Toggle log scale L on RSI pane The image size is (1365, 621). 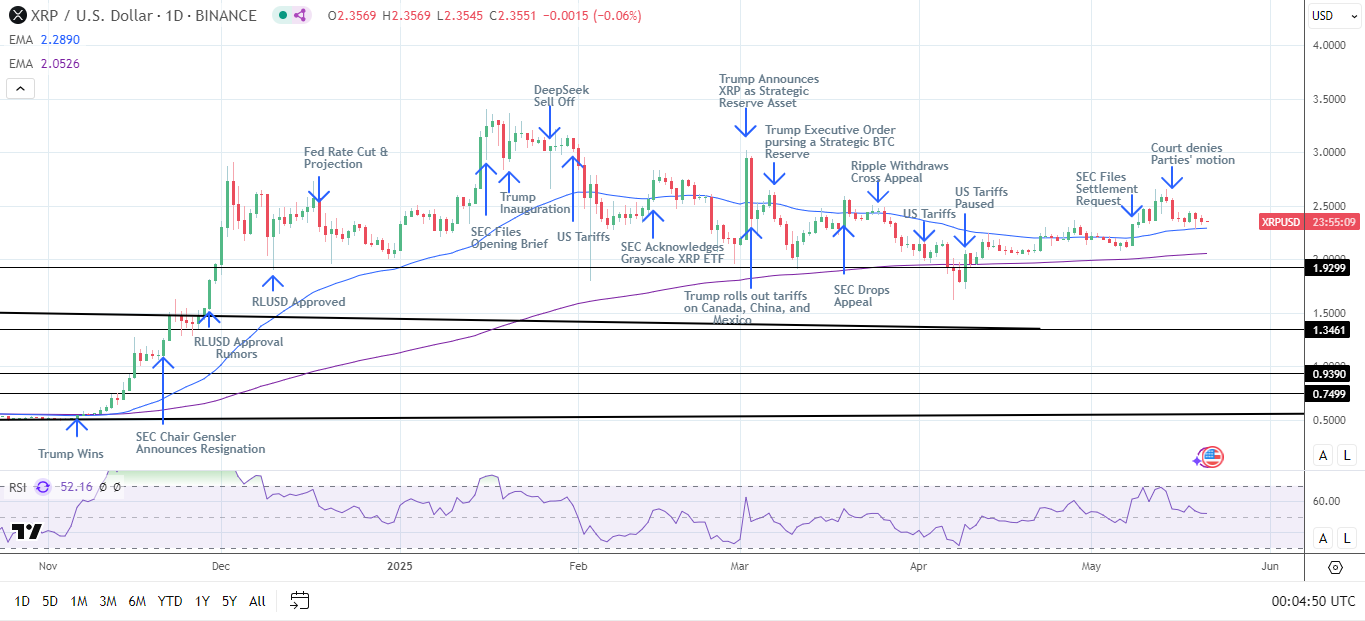pyautogui.click(x=1347, y=538)
